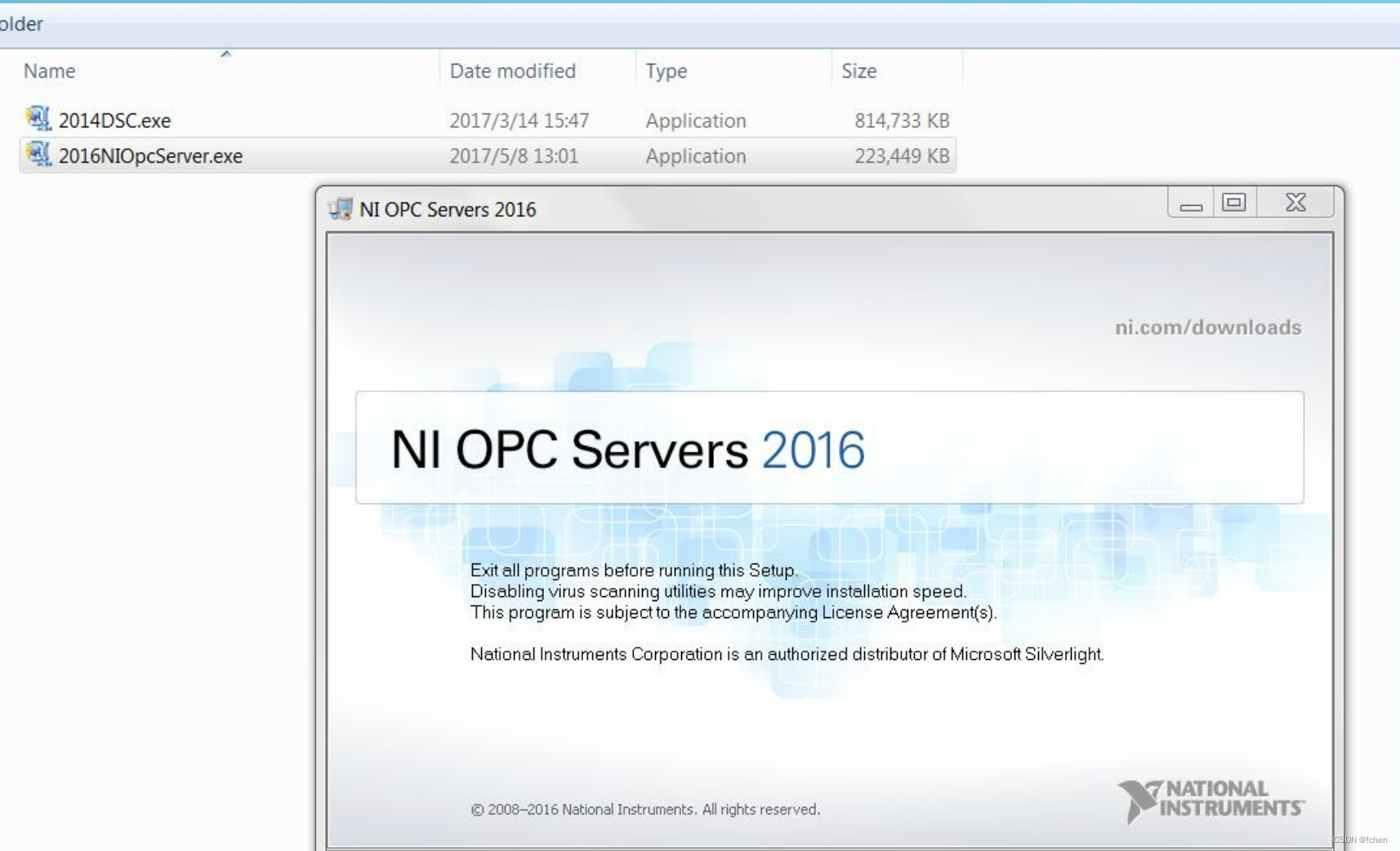The height and width of the screenshot is (851, 1400).
Task: Sort files by the Type column
Action: click(666, 71)
